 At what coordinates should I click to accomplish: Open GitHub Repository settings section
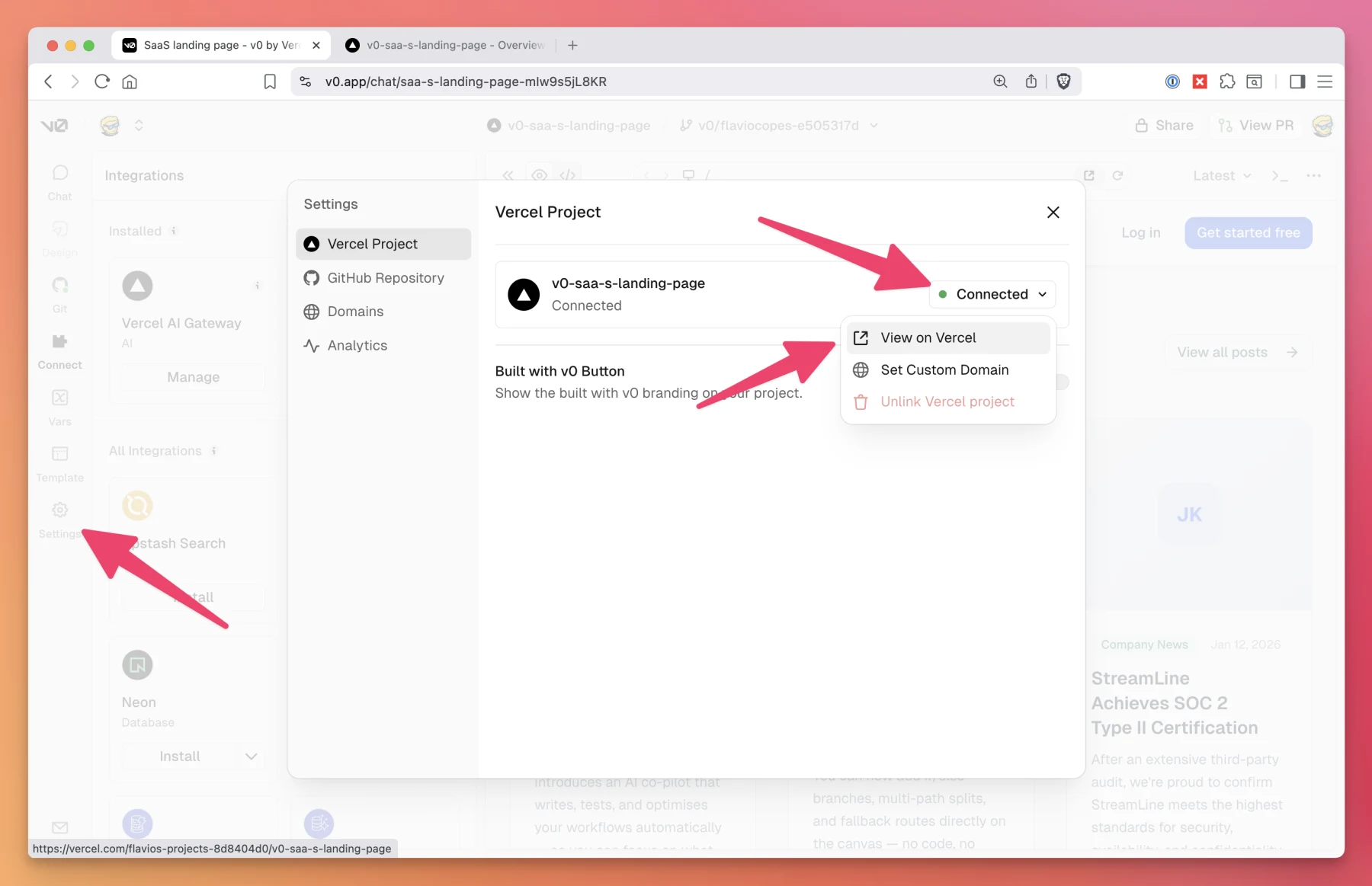pyautogui.click(x=383, y=278)
